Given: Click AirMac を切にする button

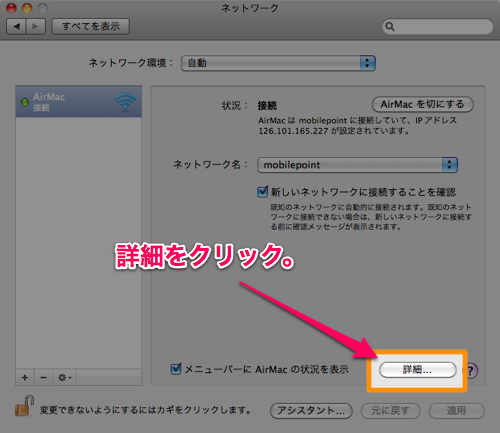Looking at the screenshot, I should 422,104.
